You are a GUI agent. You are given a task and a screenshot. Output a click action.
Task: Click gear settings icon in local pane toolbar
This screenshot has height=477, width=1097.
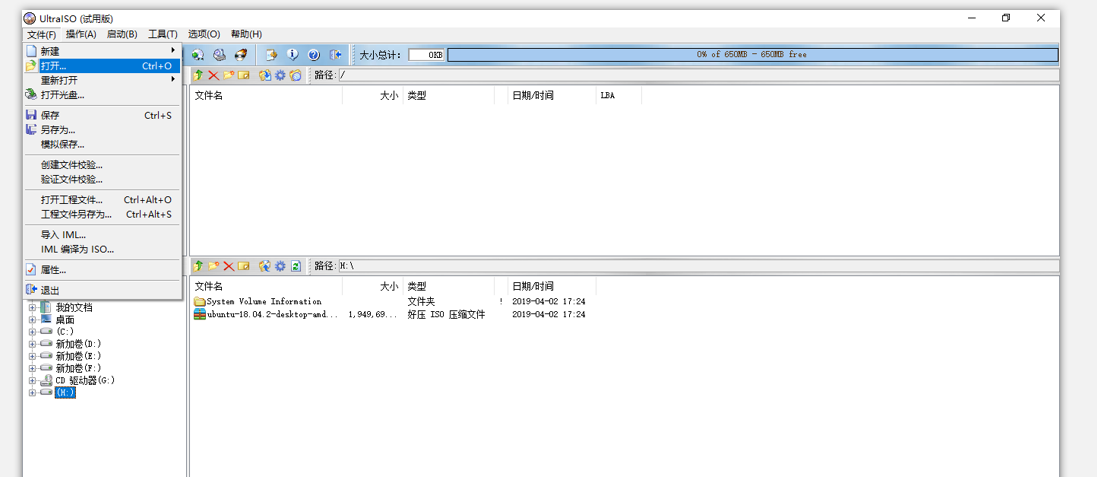pos(280,266)
